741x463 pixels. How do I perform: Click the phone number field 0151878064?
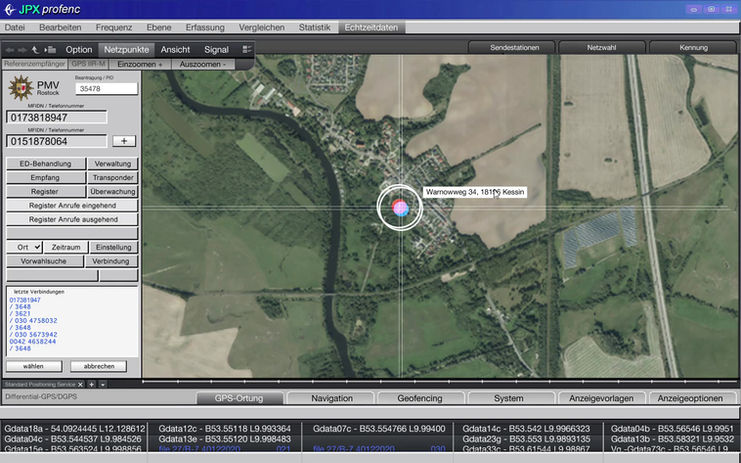pyautogui.click(x=56, y=141)
